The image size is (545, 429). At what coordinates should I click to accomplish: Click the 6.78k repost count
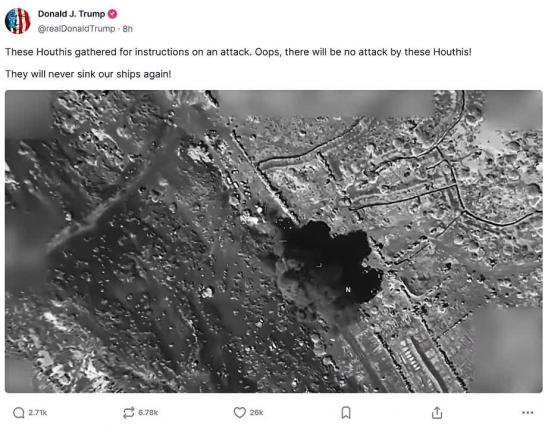pos(148,413)
